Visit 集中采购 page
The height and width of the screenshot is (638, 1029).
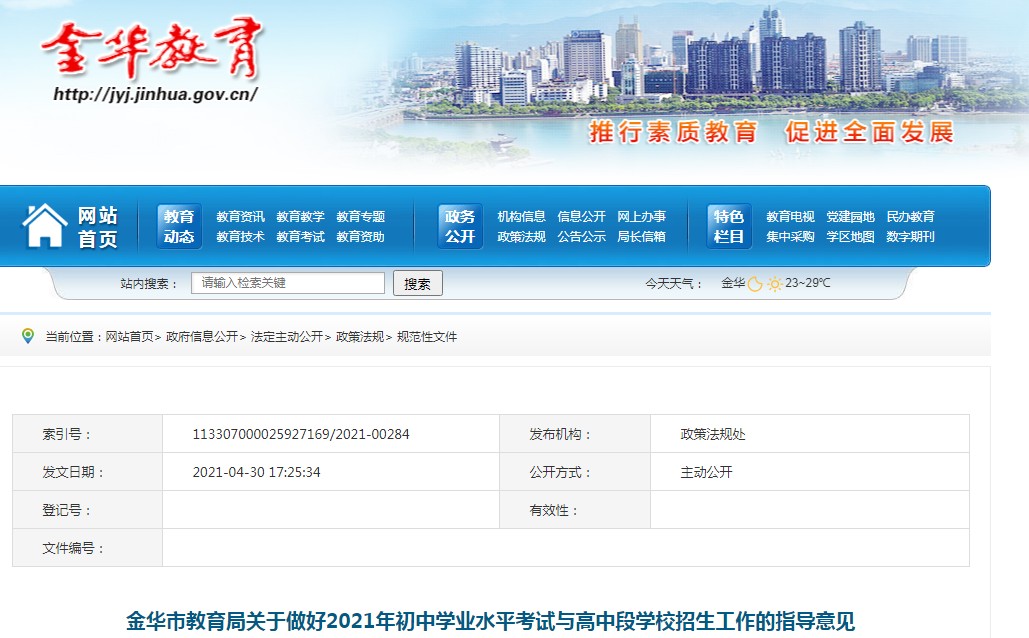click(x=790, y=236)
